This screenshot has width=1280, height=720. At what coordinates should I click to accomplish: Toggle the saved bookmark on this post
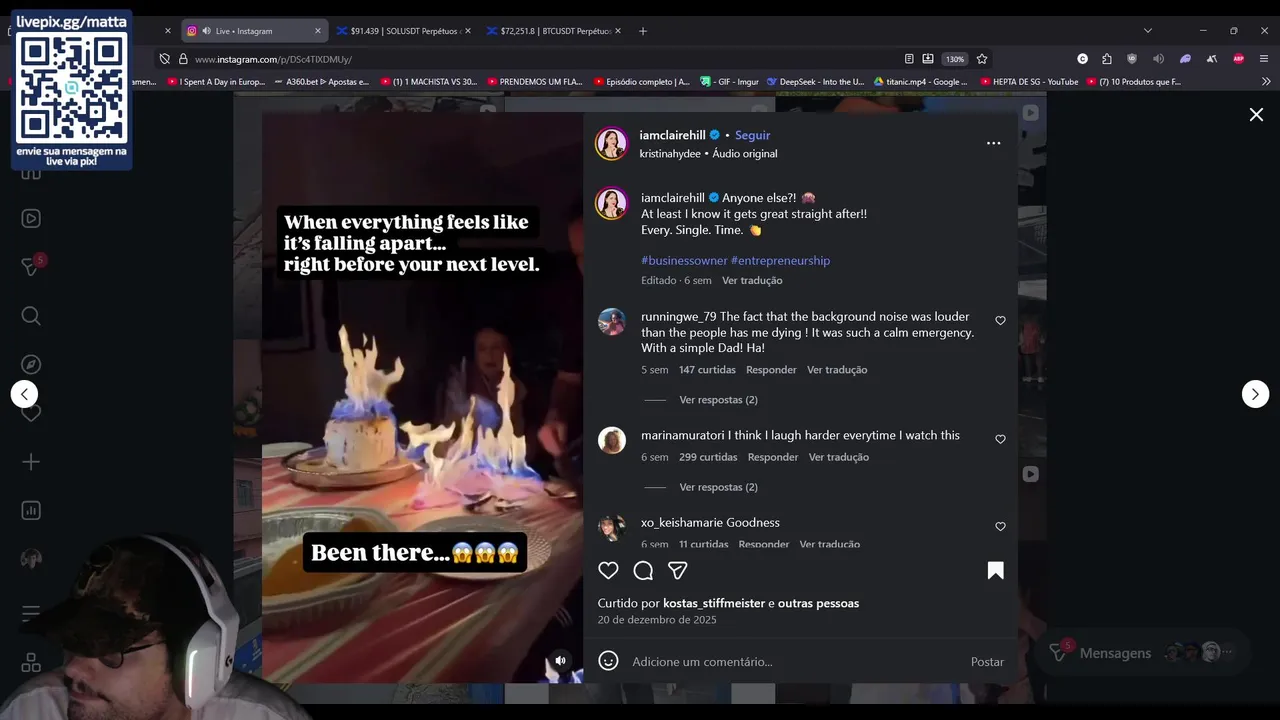pos(995,570)
